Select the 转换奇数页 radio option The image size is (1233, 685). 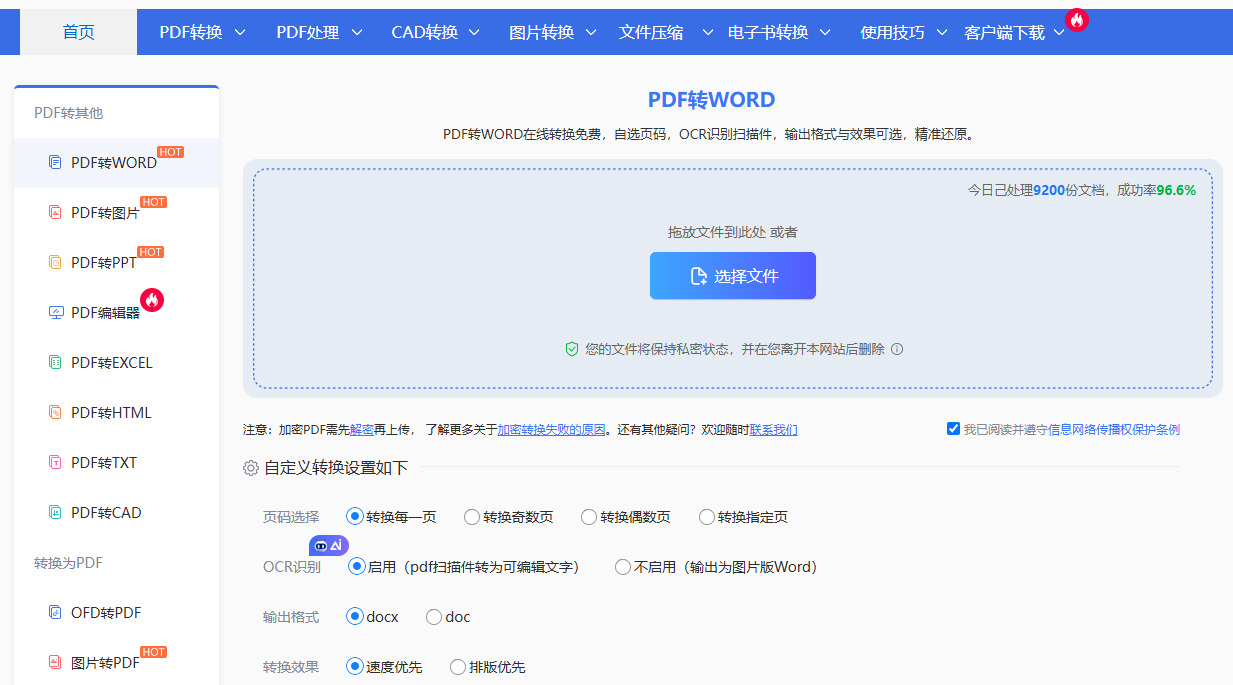472,517
